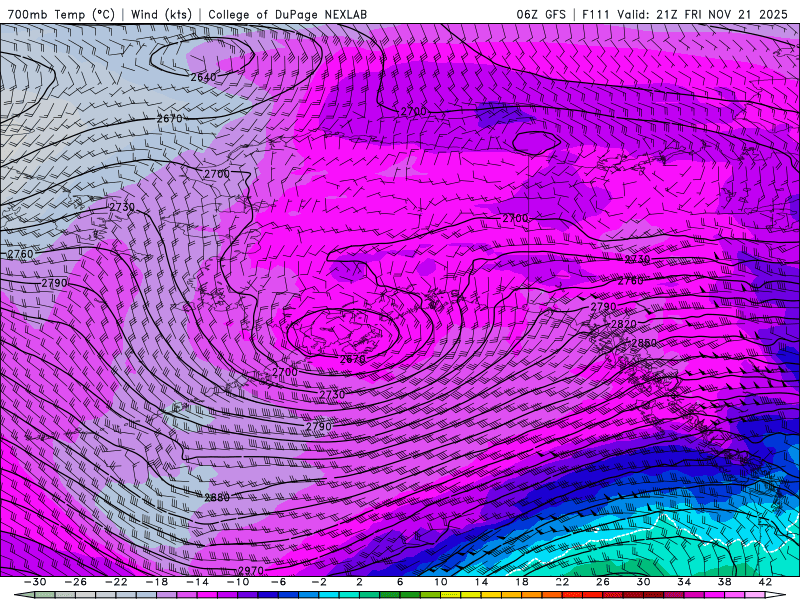This screenshot has height=600, width=800.
Task: Click the yellow dotted swatch under 10 on the color bar
Action: [451, 595]
